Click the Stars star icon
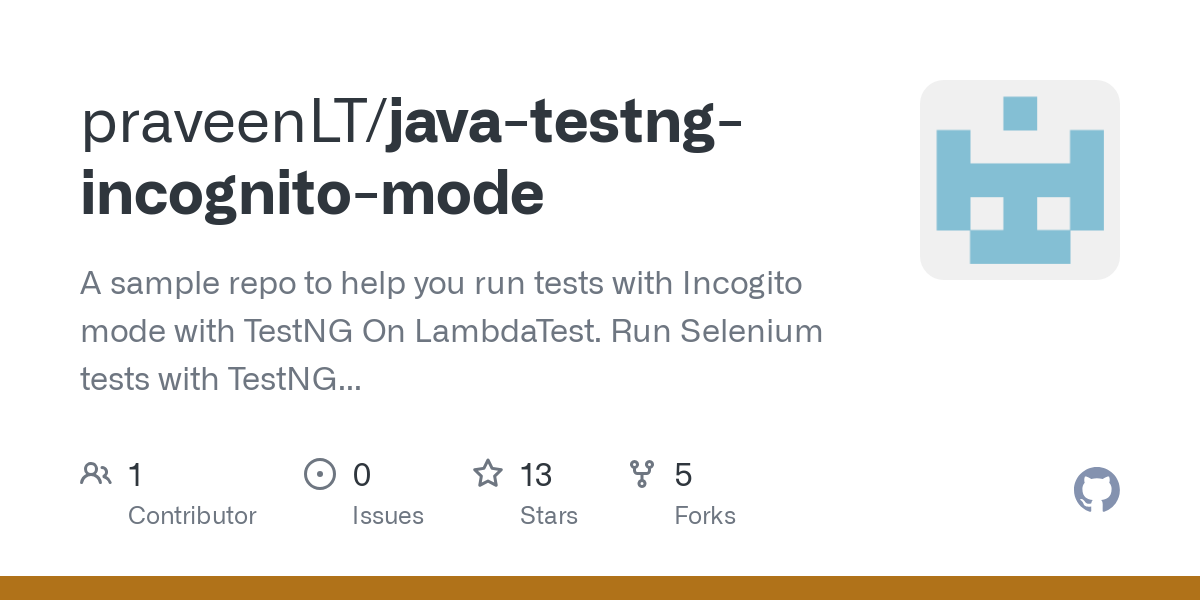This screenshot has width=1200, height=600. pos(487,474)
